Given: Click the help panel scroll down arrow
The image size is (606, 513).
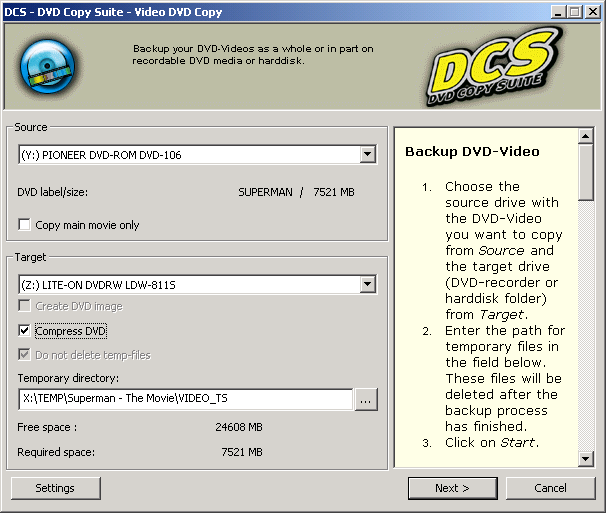Looking at the screenshot, I should [586, 459].
